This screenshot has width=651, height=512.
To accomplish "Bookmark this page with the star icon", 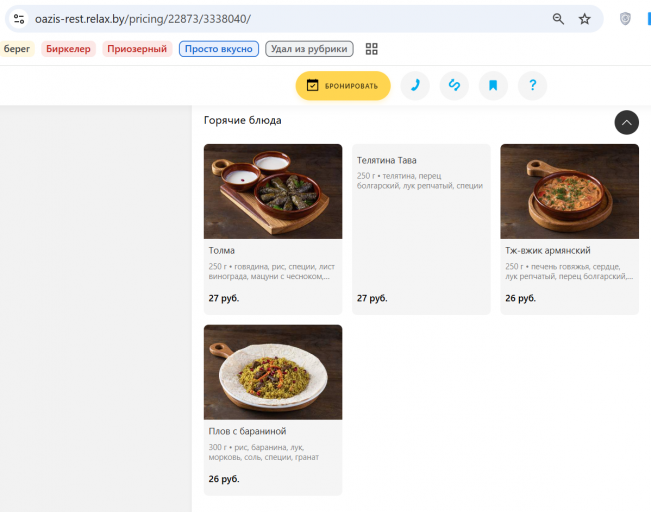I will click(x=585, y=19).
